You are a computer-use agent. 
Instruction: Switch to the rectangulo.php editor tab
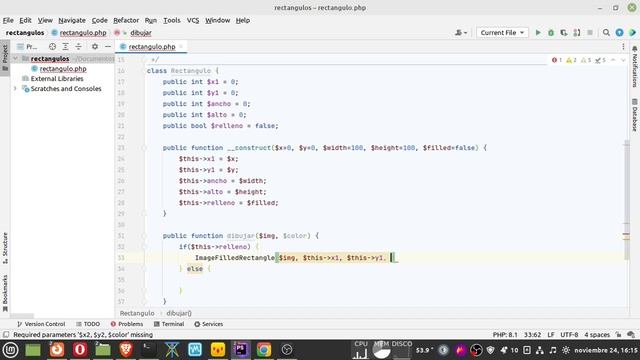[151, 47]
